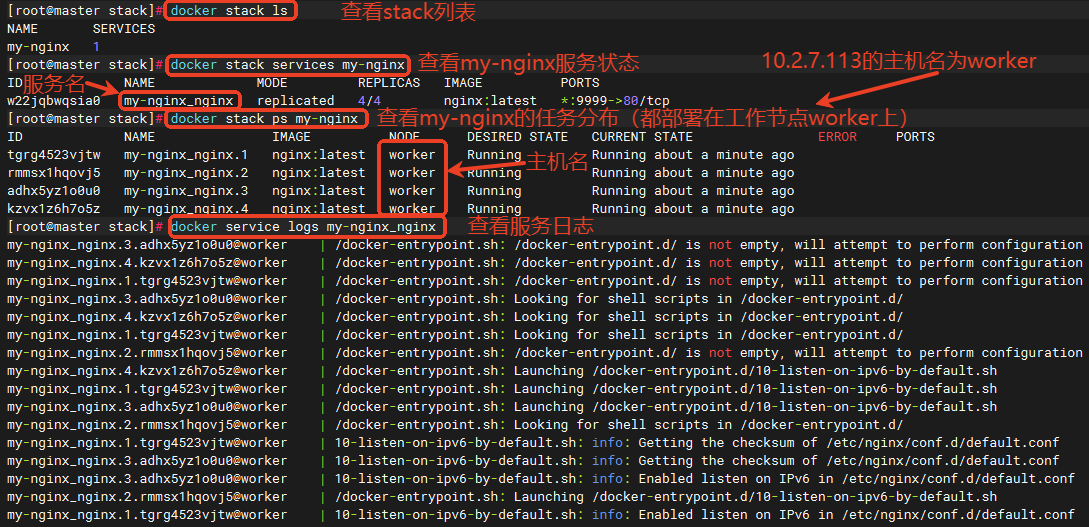Click the "4/4" replicas value

[x=369, y=101]
